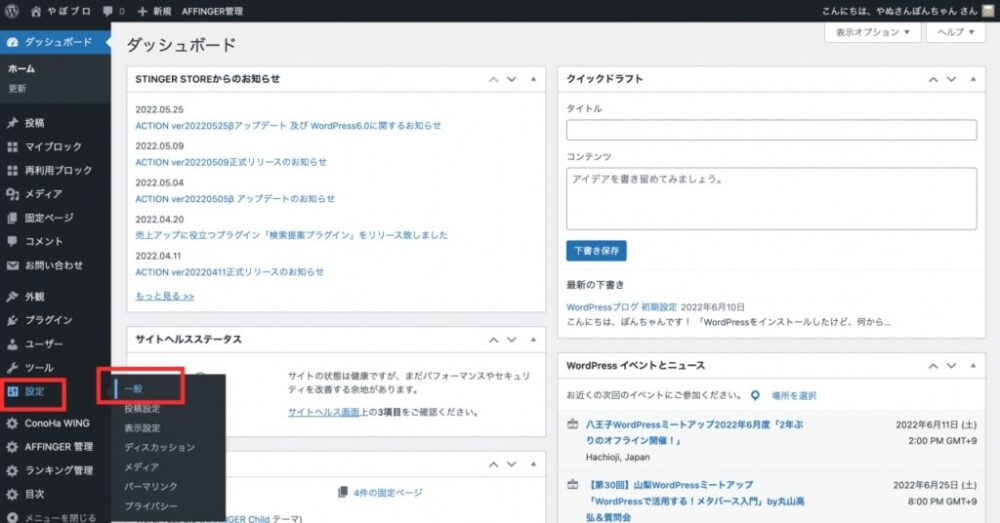This screenshot has height=523, width=1000.
Task: Click the 投稿 pushpin icon
Action: [x=12, y=123]
